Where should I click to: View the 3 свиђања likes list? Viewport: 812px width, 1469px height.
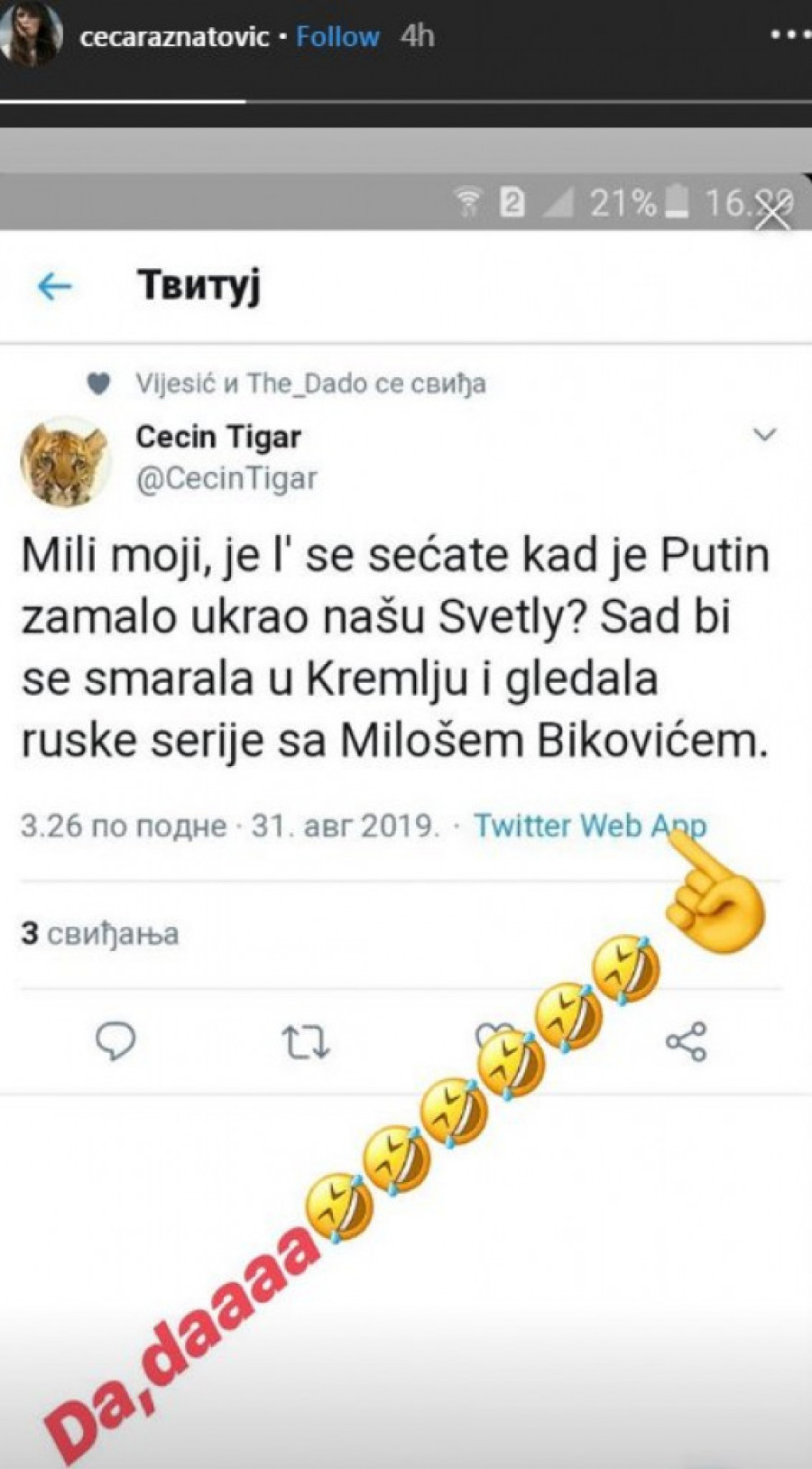click(100, 933)
